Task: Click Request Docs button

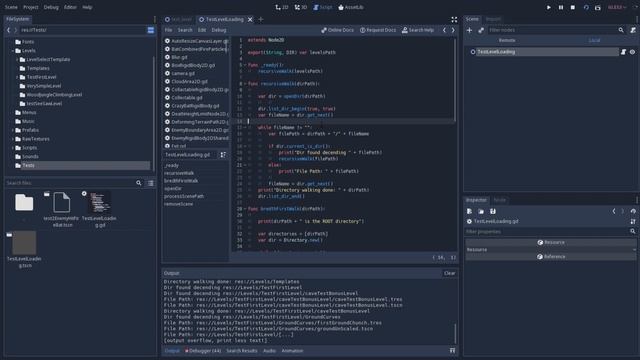Action: tap(378, 30)
